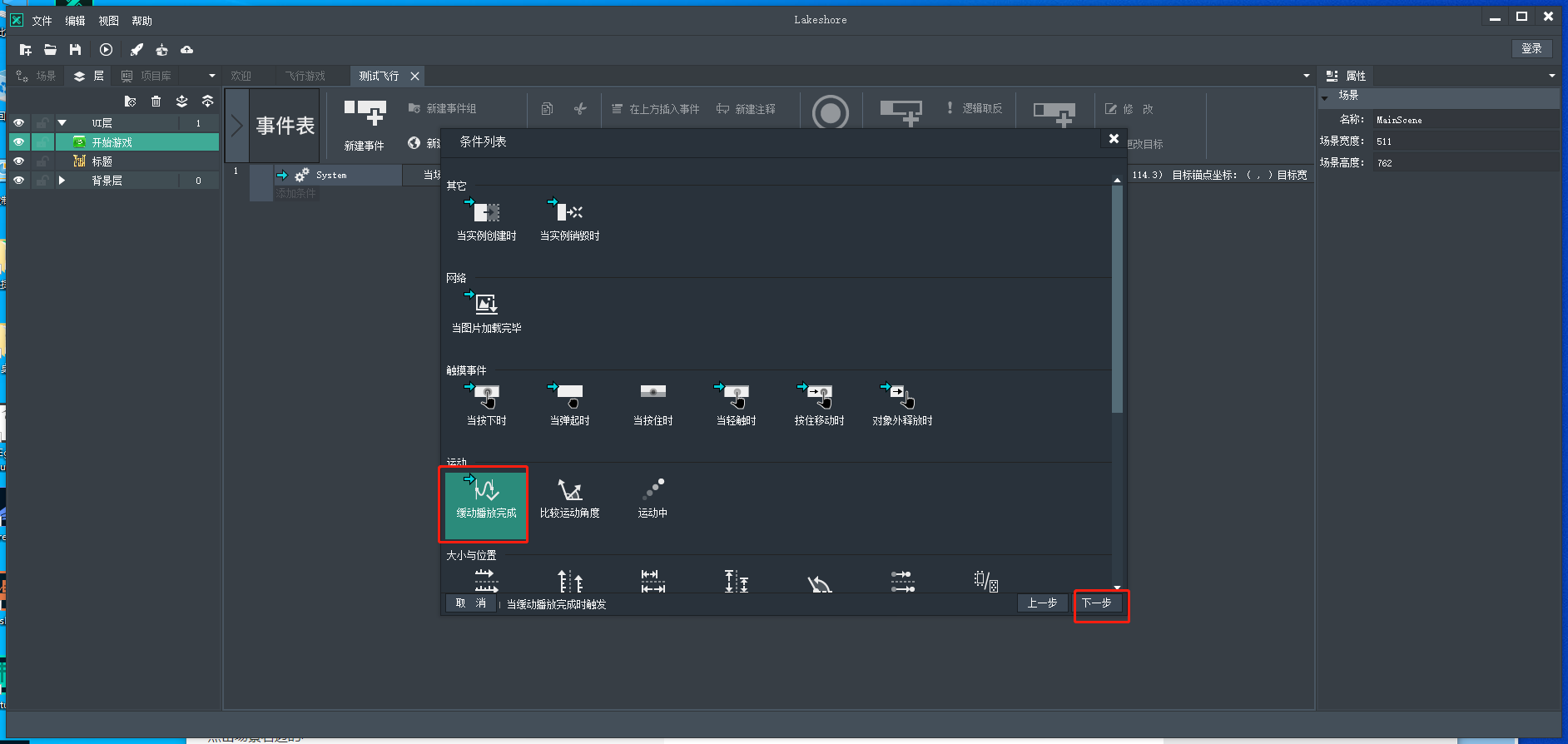Select 运动中 condition

653,498
